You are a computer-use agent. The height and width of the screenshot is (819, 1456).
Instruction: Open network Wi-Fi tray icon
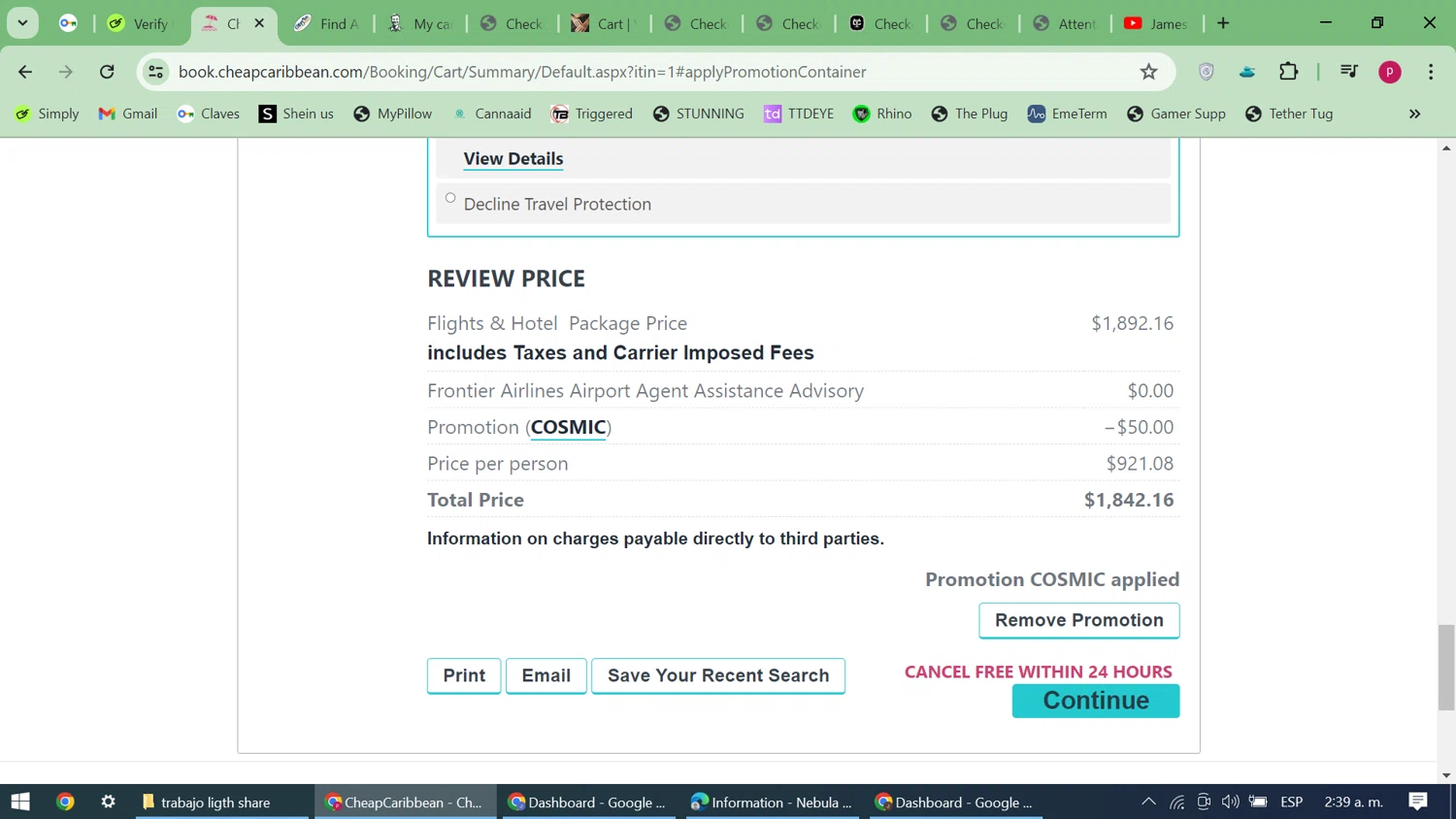[1176, 802]
